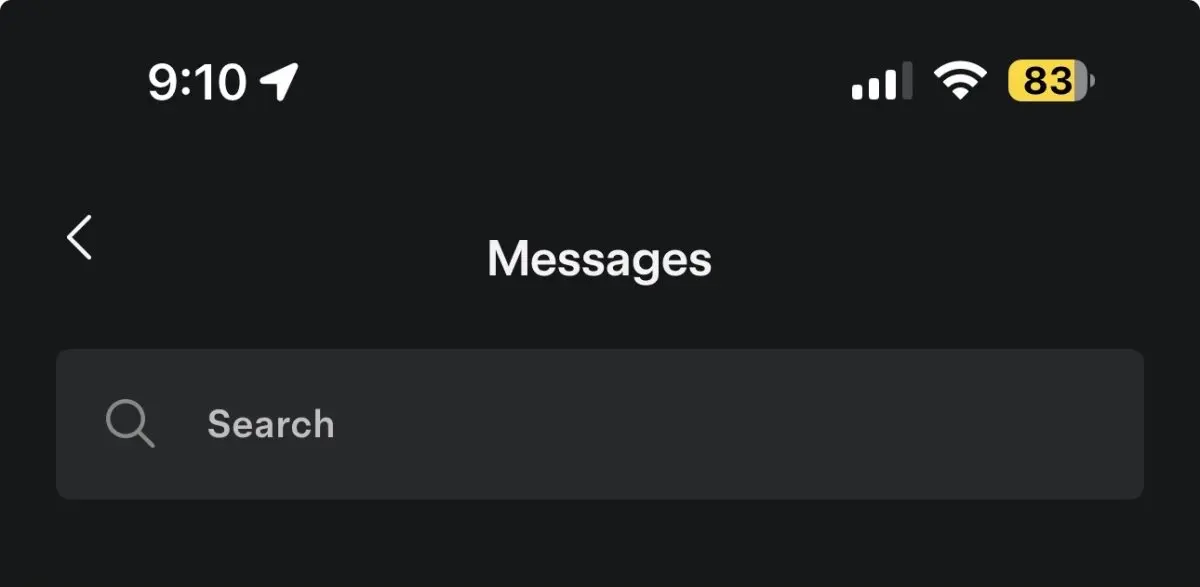The width and height of the screenshot is (1200, 587).
Task: Click the 83 battery percentage number
Action: 1047,81
